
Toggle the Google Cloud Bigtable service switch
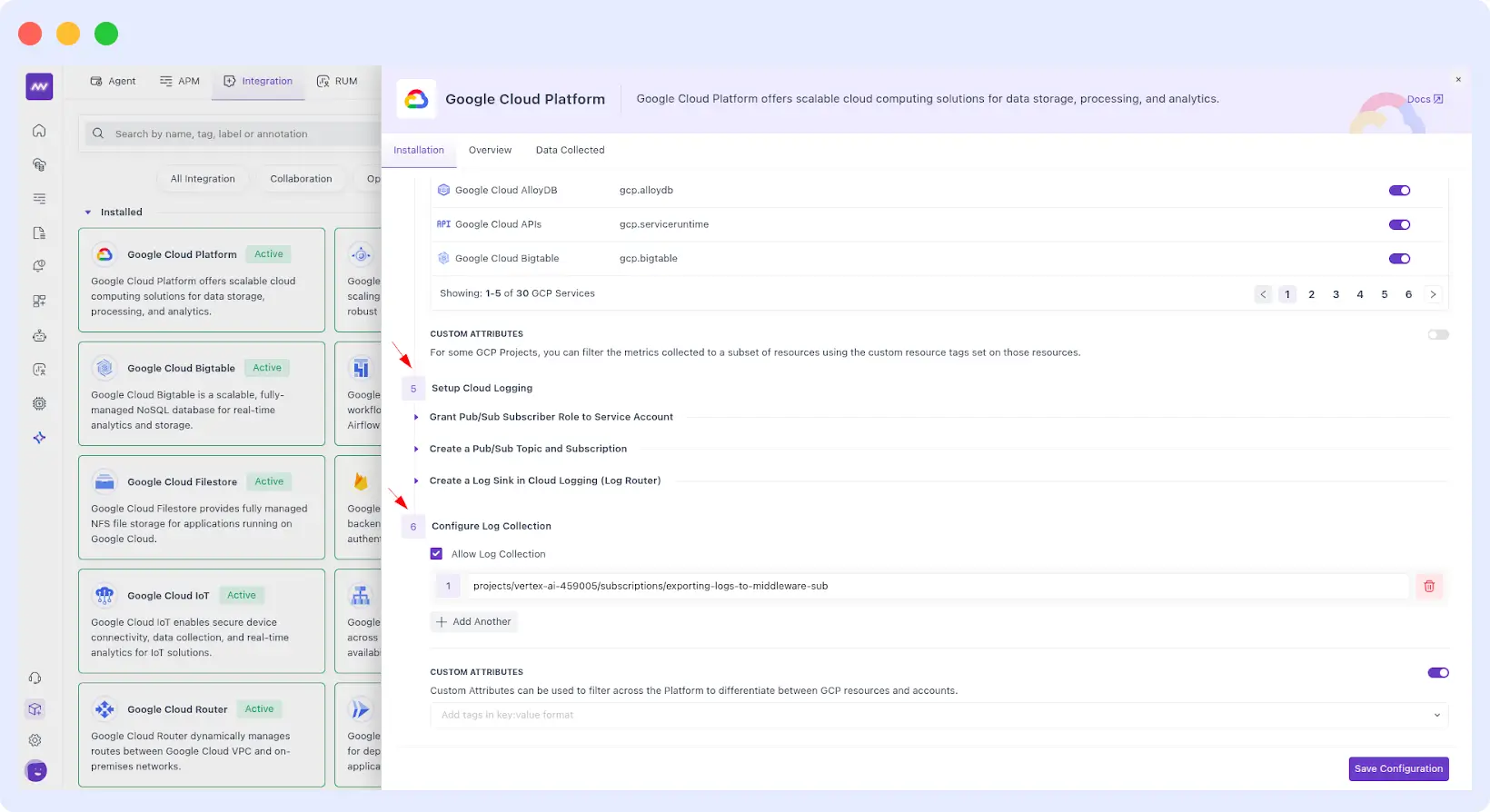(1399, 259)
